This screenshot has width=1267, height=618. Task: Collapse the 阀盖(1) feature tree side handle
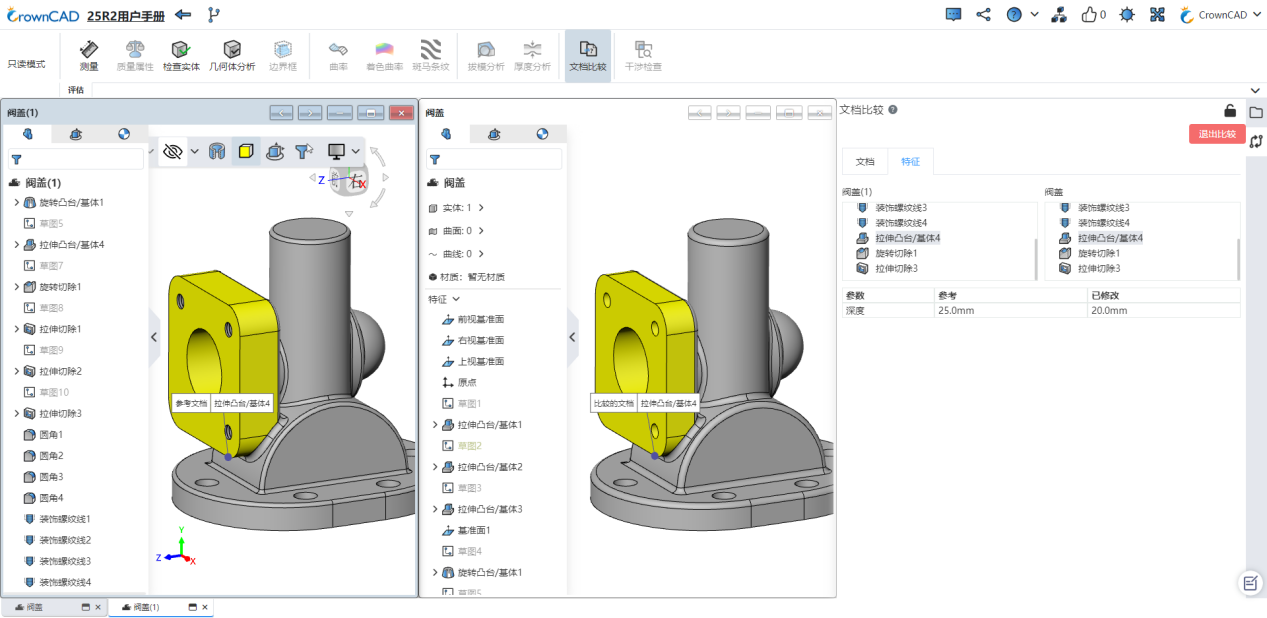pos(154,337)
